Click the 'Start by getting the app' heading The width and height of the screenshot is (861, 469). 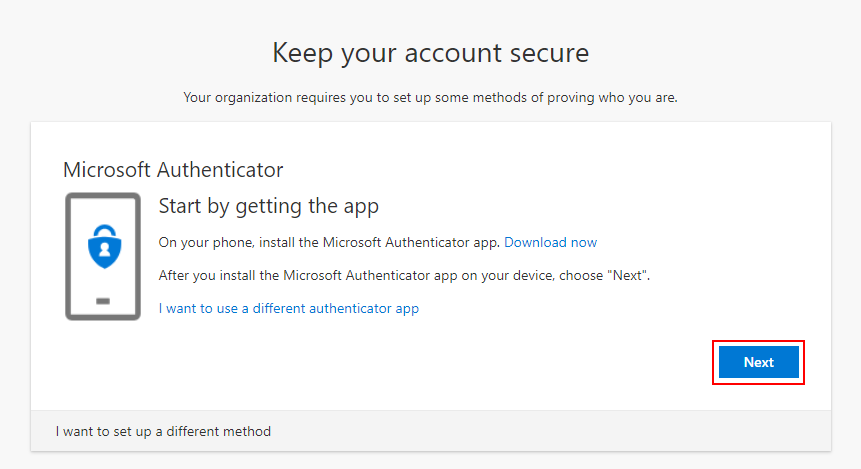(x=269, y=206)
